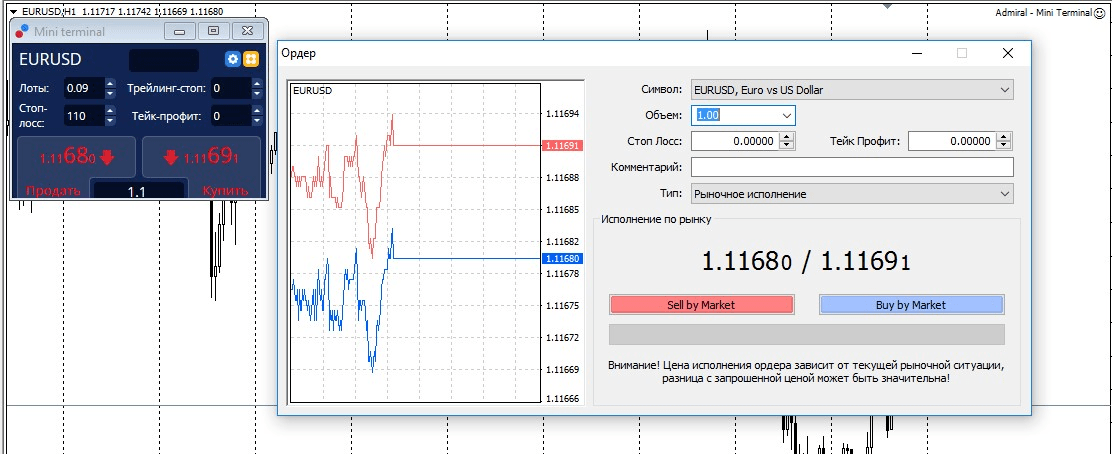Screen dimensions: 1112x454
Task: Decrease Трейлинг-стоп value with down arrow
Action: pos(257,94)
